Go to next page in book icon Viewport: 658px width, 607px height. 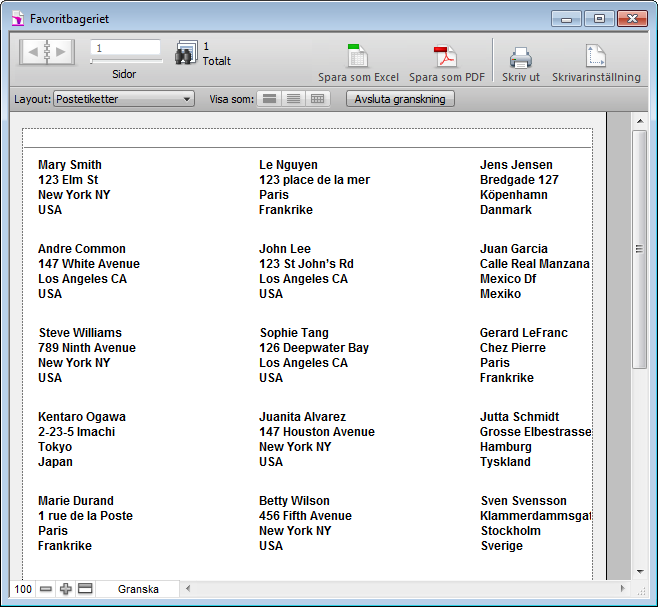click(x=60, y=52)
